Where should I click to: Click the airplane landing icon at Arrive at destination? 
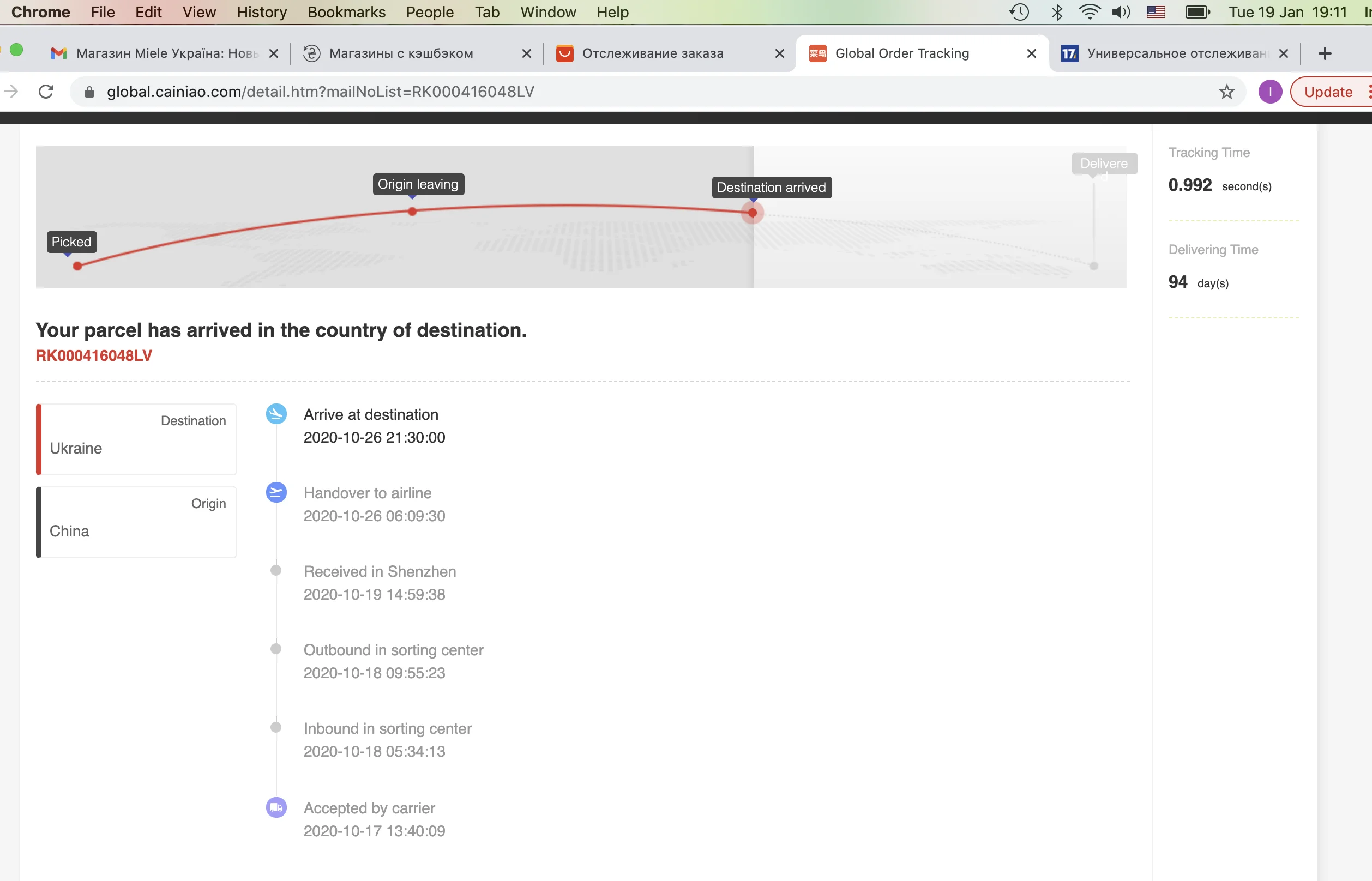(x=276, y=414)
